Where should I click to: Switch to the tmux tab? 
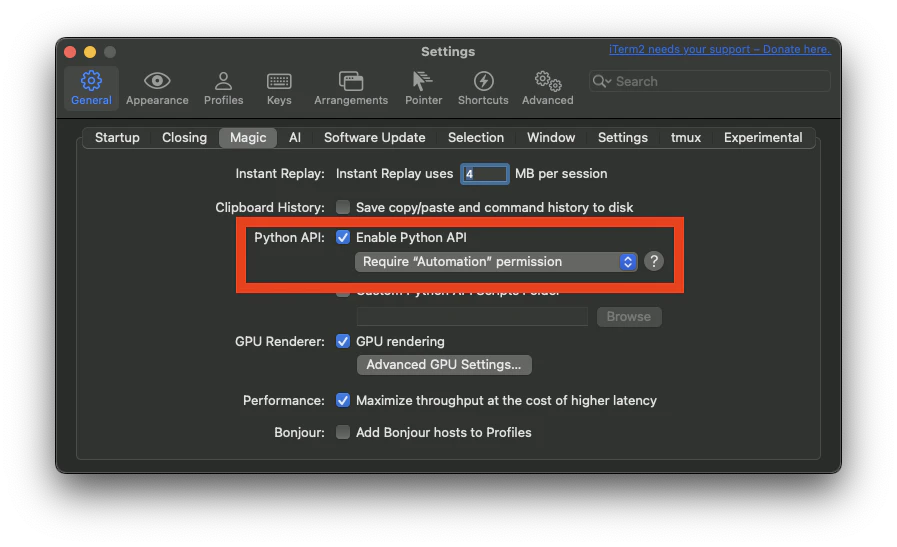pyautogui.click(x=685, y=138)
